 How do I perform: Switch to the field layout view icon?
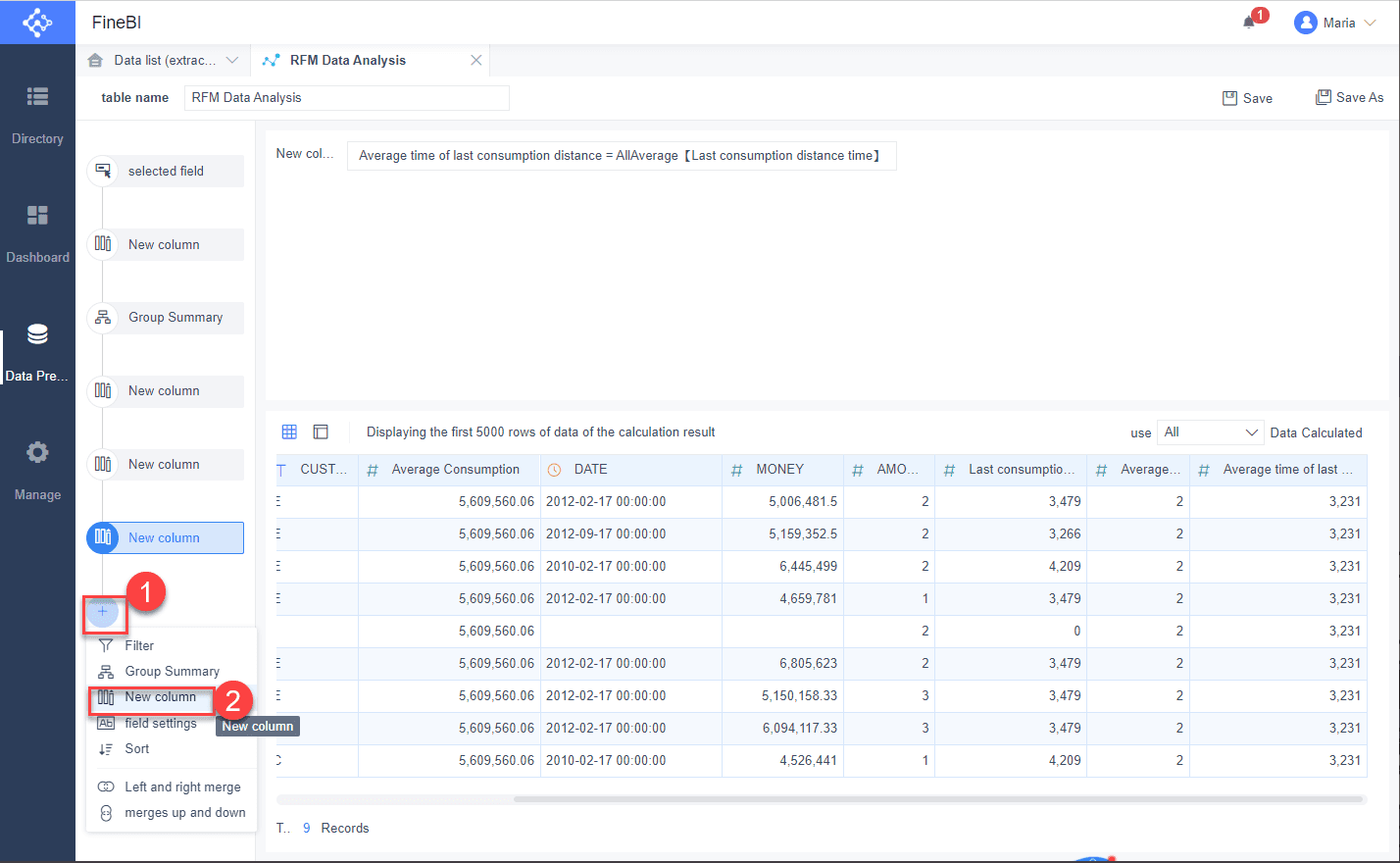(x=321, y=431)
